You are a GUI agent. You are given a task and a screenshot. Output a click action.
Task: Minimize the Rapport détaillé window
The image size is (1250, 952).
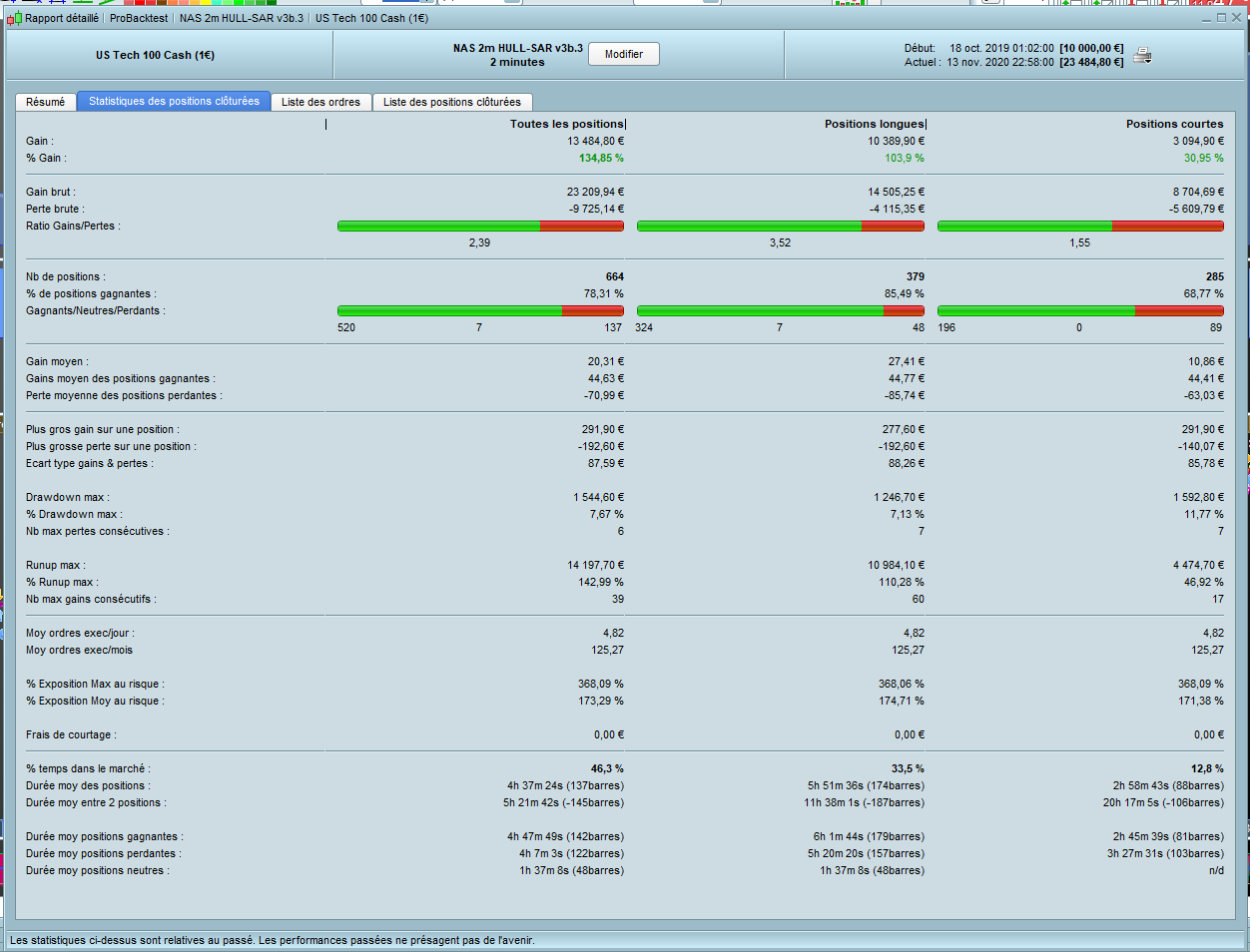1207,18
